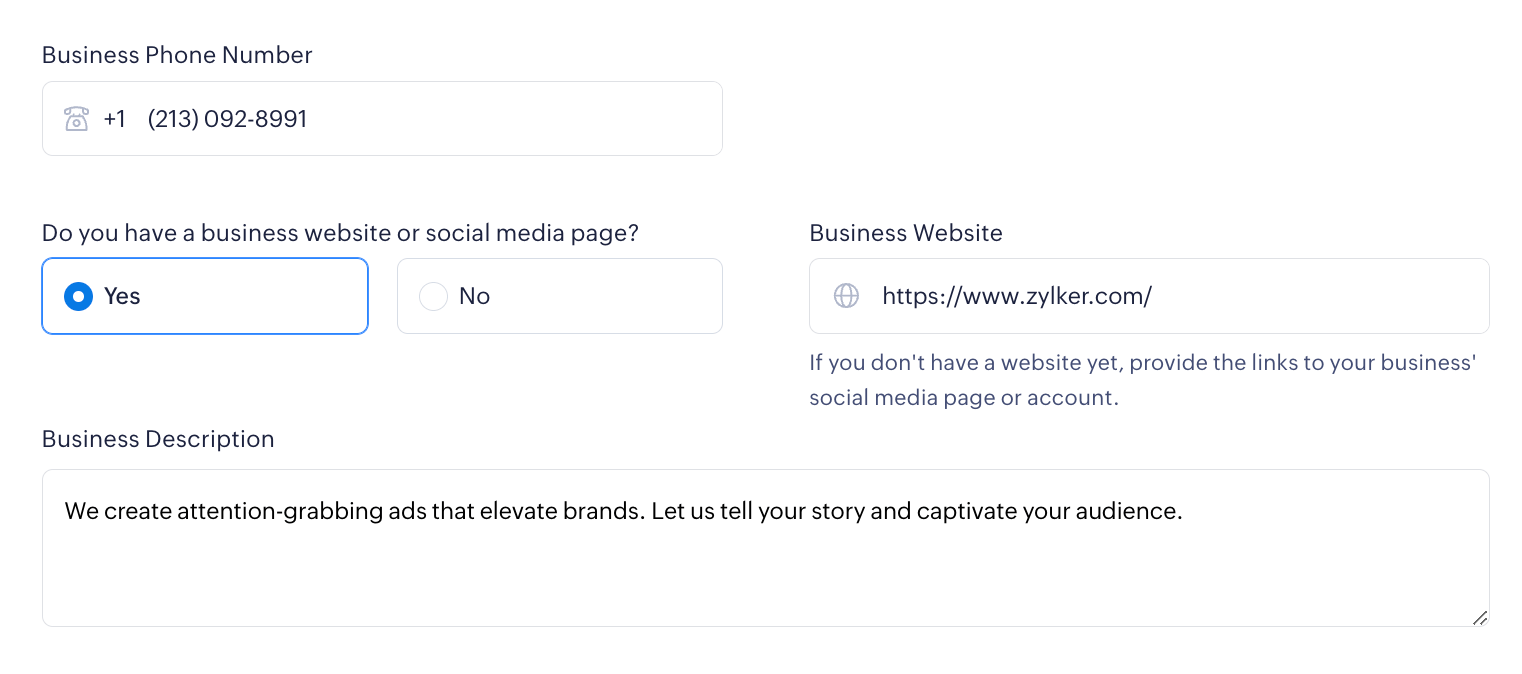Select the "No" radio button circle
This screenshot has height=674, width=1522.
tap(433, 296)
